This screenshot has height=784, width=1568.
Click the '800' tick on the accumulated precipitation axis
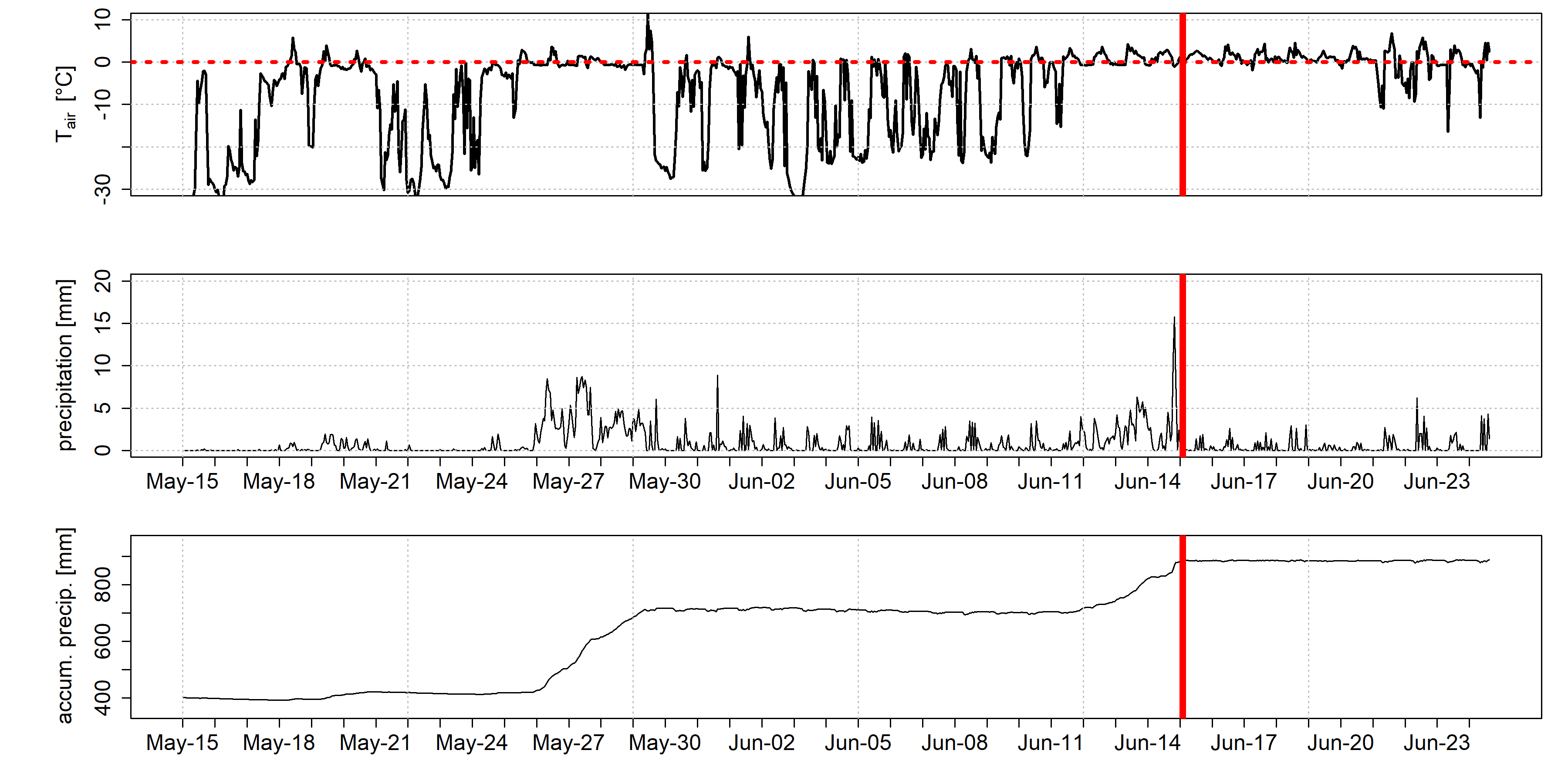pos(102,585)
